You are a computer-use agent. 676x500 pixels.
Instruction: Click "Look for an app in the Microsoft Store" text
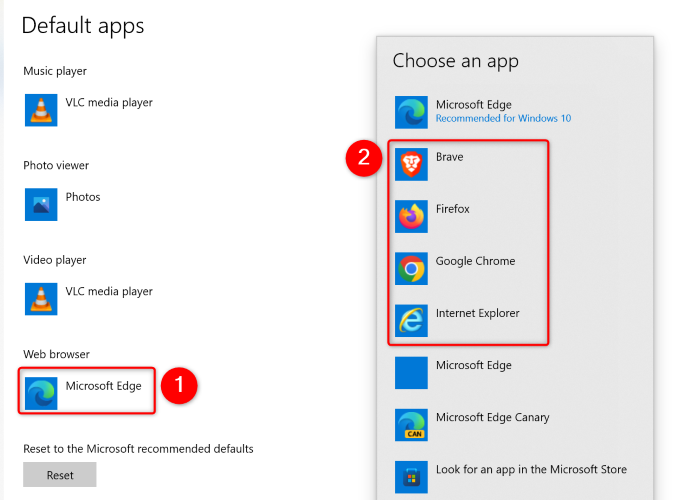click(x=531, y=469)
